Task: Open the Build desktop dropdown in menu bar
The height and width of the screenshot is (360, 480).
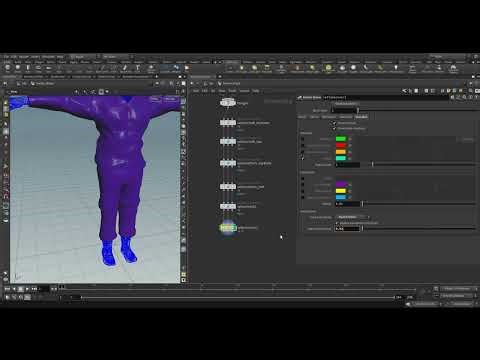Action: pyautogui.click(x=83, y=57)
